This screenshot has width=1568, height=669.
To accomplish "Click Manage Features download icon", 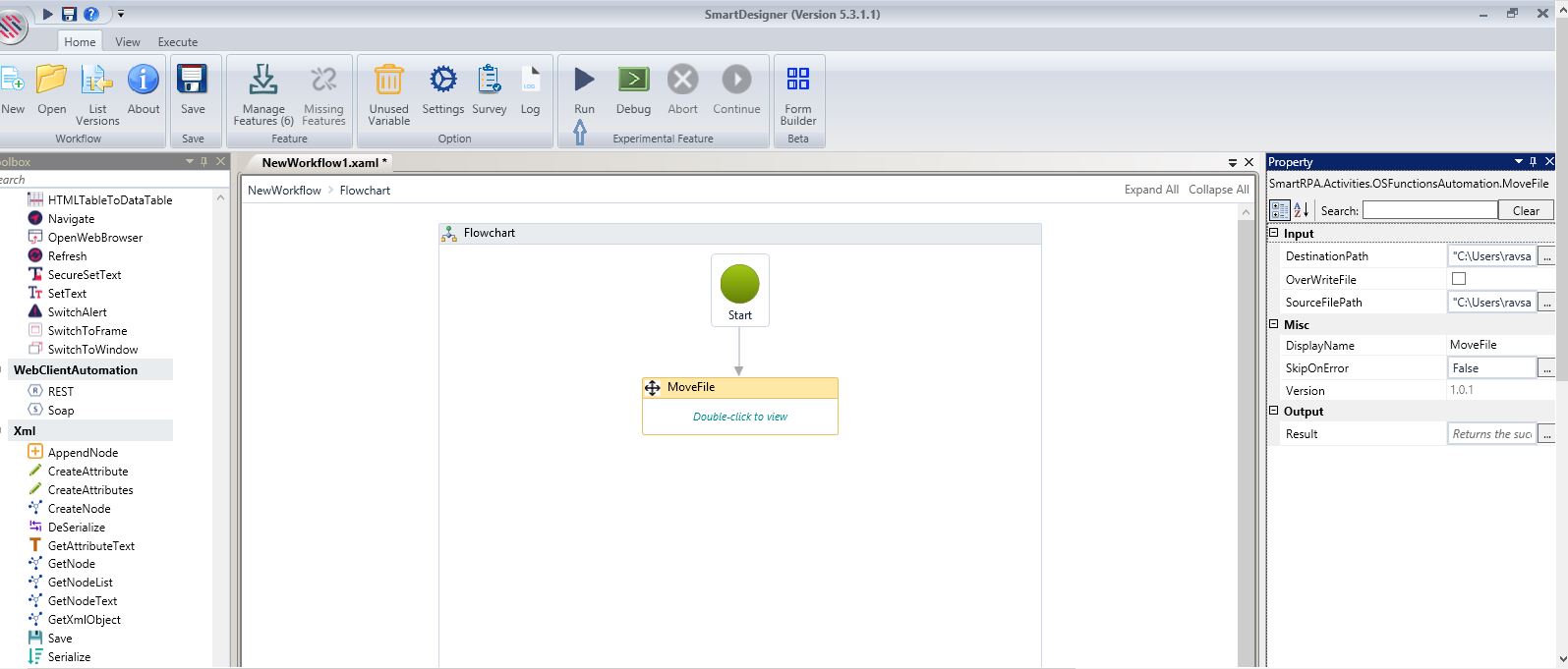I will click(263, 80).
